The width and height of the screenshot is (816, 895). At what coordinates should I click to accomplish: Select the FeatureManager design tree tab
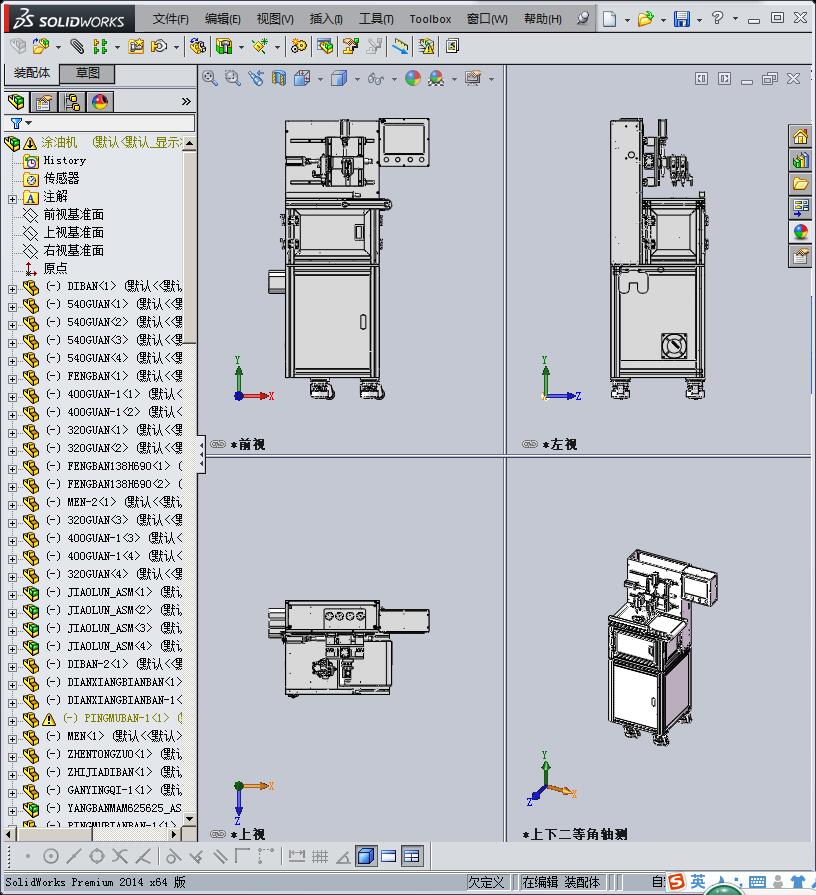point(17,102)
